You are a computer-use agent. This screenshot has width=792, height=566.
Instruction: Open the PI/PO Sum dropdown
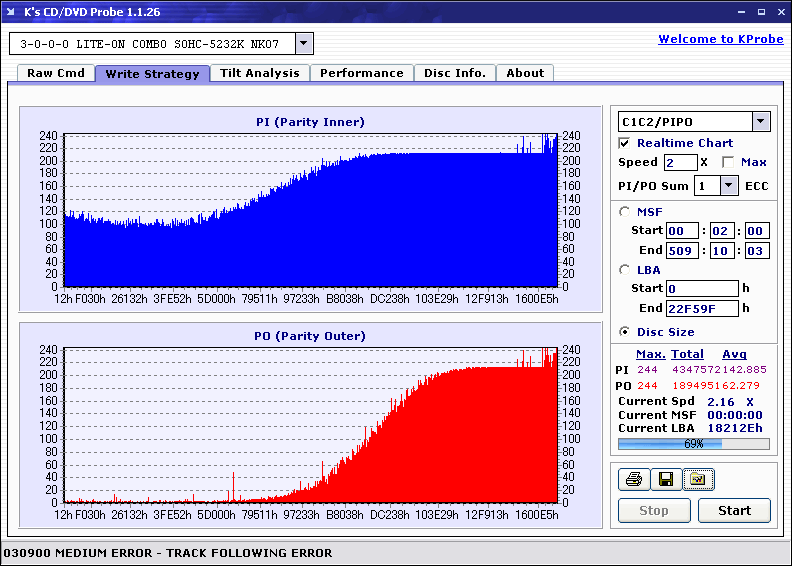coord(728,186)
